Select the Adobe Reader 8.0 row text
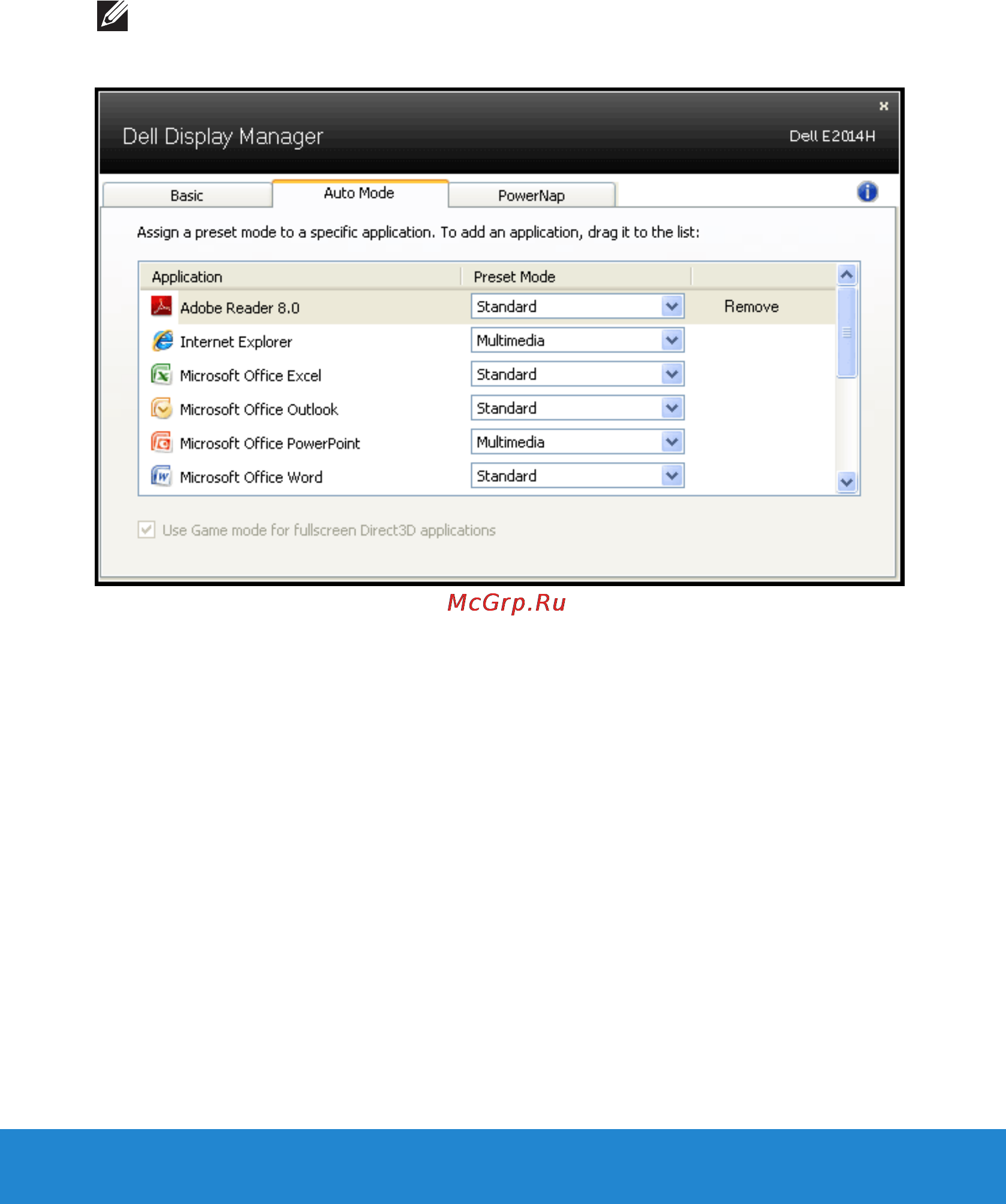Image resolution: width=1006 pixels, height=1204 pixels. [240, 308]
